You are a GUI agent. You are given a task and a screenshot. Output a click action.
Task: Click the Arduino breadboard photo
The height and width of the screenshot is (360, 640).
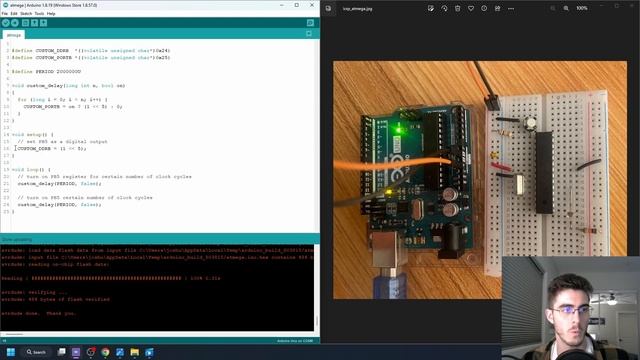coord(480,180)
